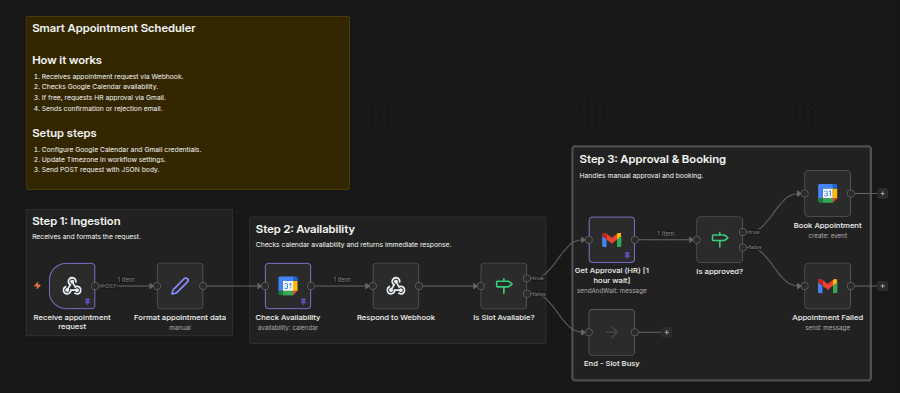Screen dimensions: 900x393
Task: Click the Checks Google Calendar availability line
Action: click(x=99, y=87)
